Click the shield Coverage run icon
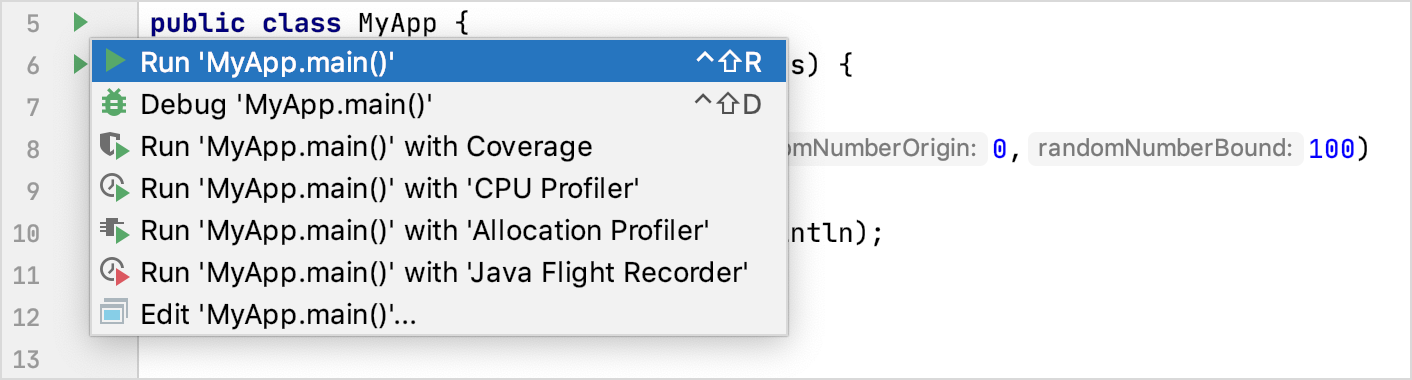 (x=115, y=148)
